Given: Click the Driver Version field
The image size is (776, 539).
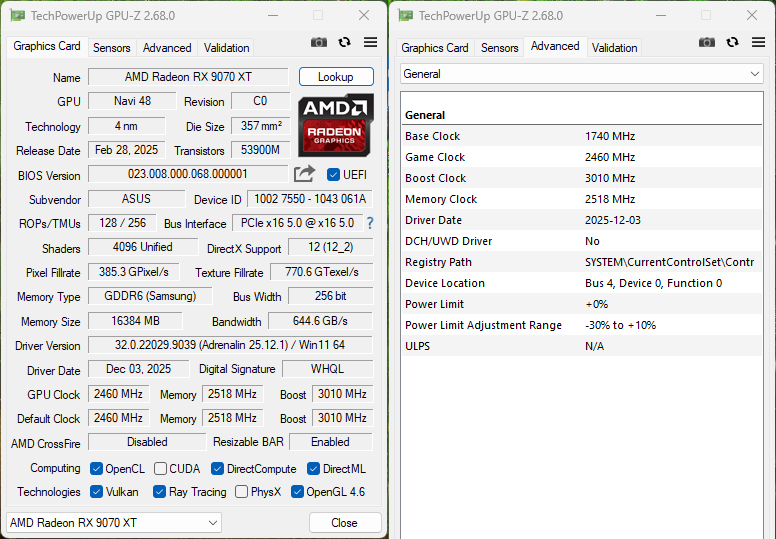Looking at the screenshot, I should tap(230, 345).
